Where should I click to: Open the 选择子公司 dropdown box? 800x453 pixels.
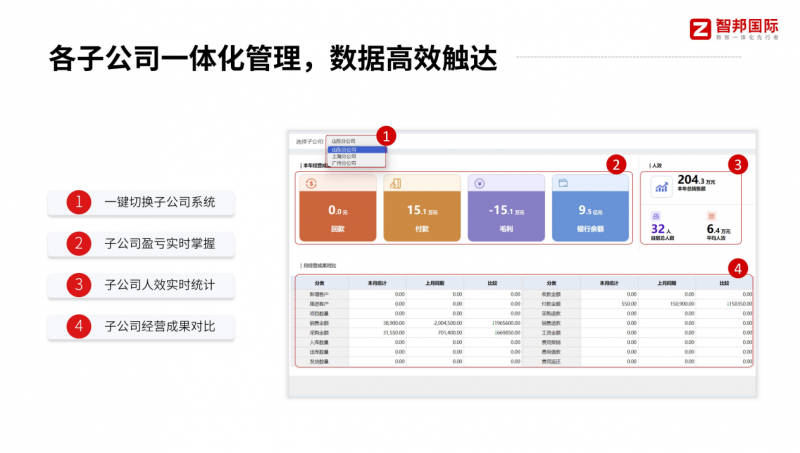tap(355, 141)
